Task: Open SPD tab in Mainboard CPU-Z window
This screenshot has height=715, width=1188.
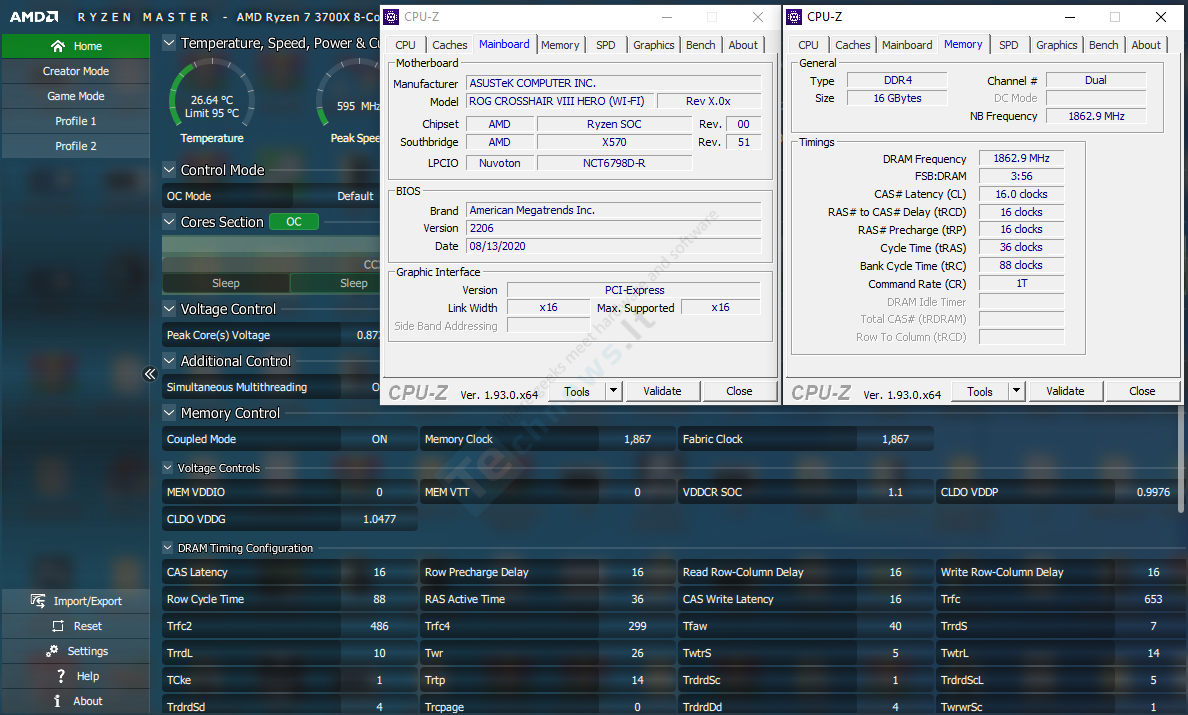Action: (x=605, y=45)
